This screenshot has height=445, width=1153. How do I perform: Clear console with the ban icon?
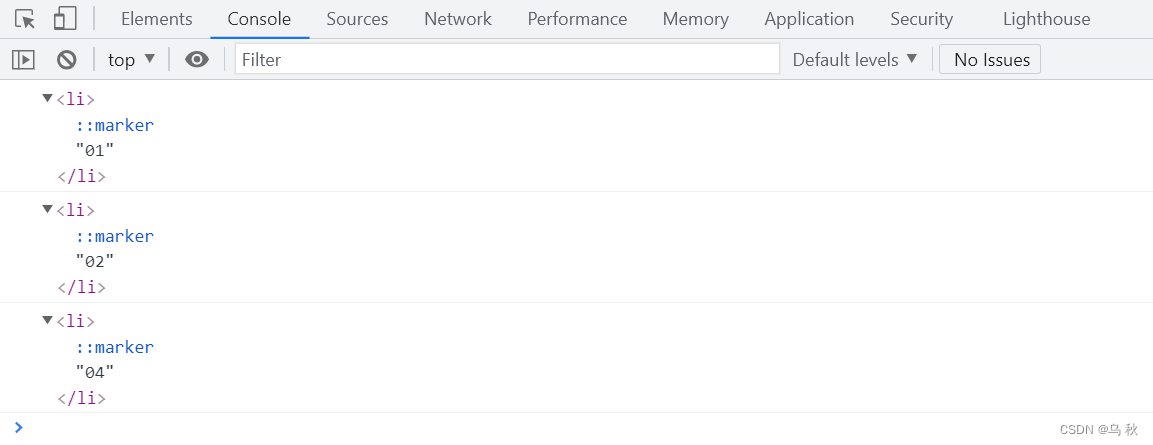click(x=67, y=60)
